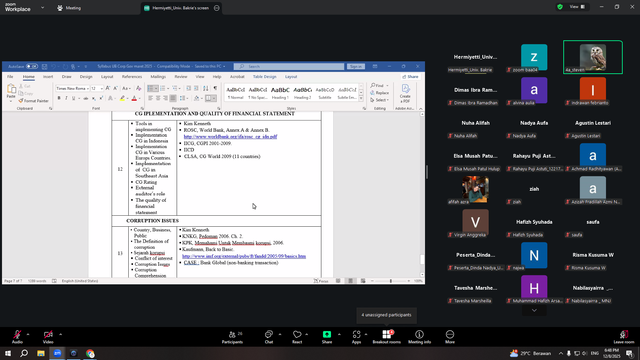Toggle Italic in the Word ribbon
This screenshot has height=360, width=640.
66,98
